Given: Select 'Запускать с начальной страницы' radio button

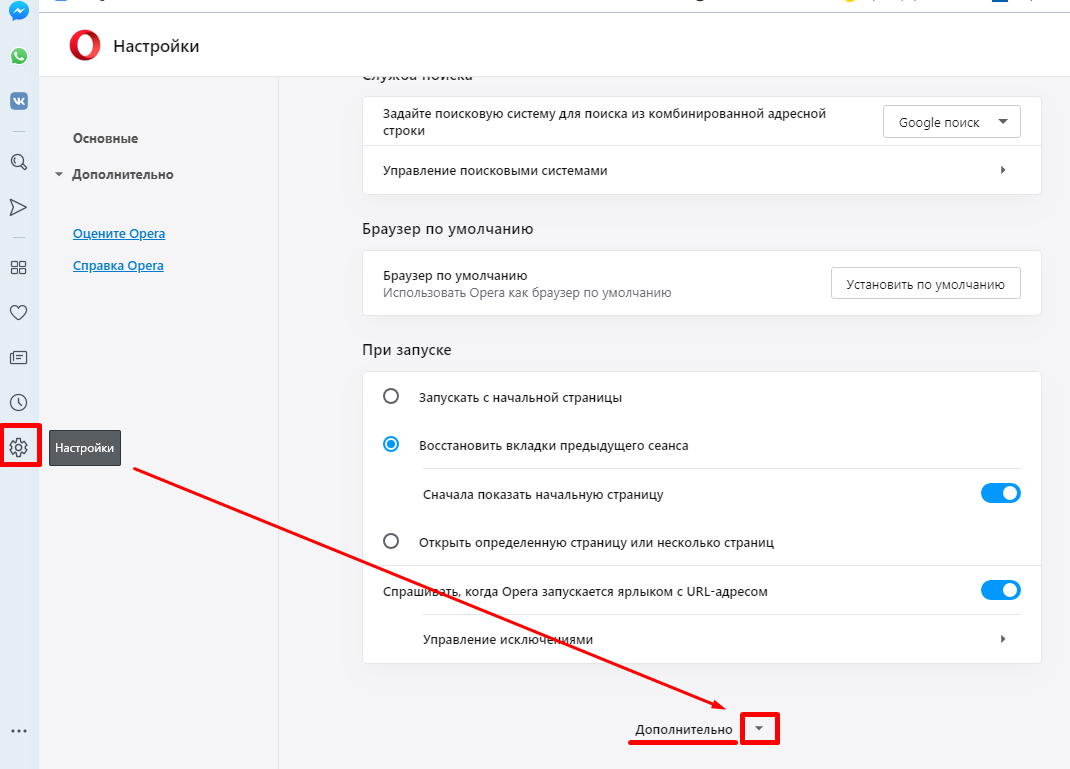Looking at the screenshot, I should [x=391, y=396].
